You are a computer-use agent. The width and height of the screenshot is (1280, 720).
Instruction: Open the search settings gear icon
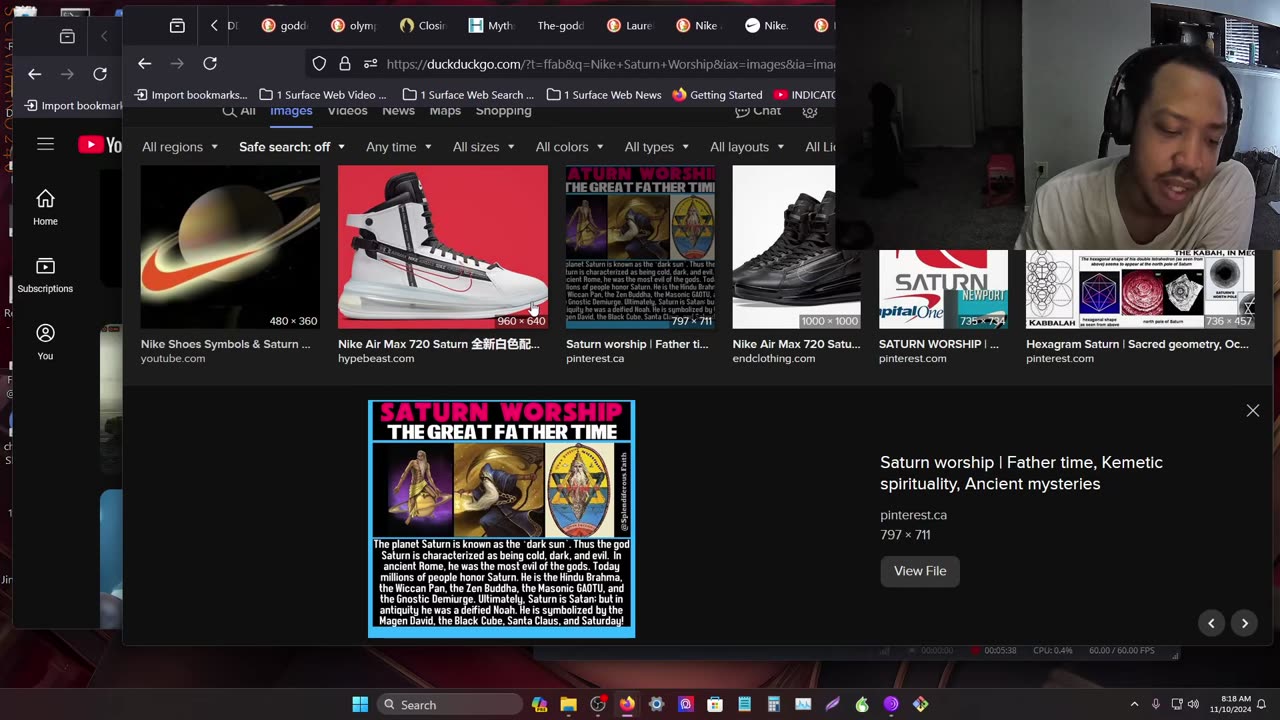810,111
